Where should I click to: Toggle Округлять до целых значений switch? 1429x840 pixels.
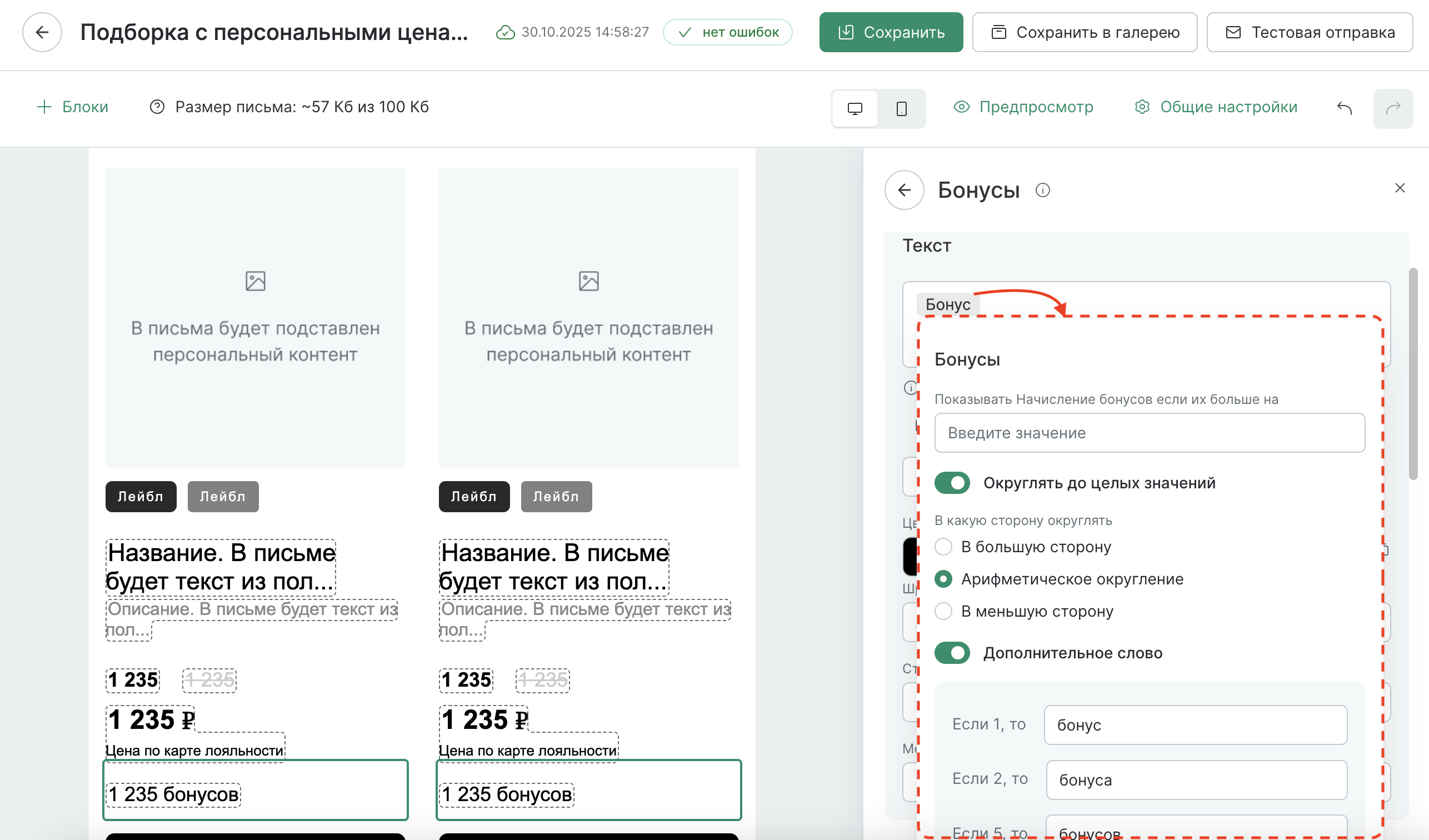click(x=952, y=483)
